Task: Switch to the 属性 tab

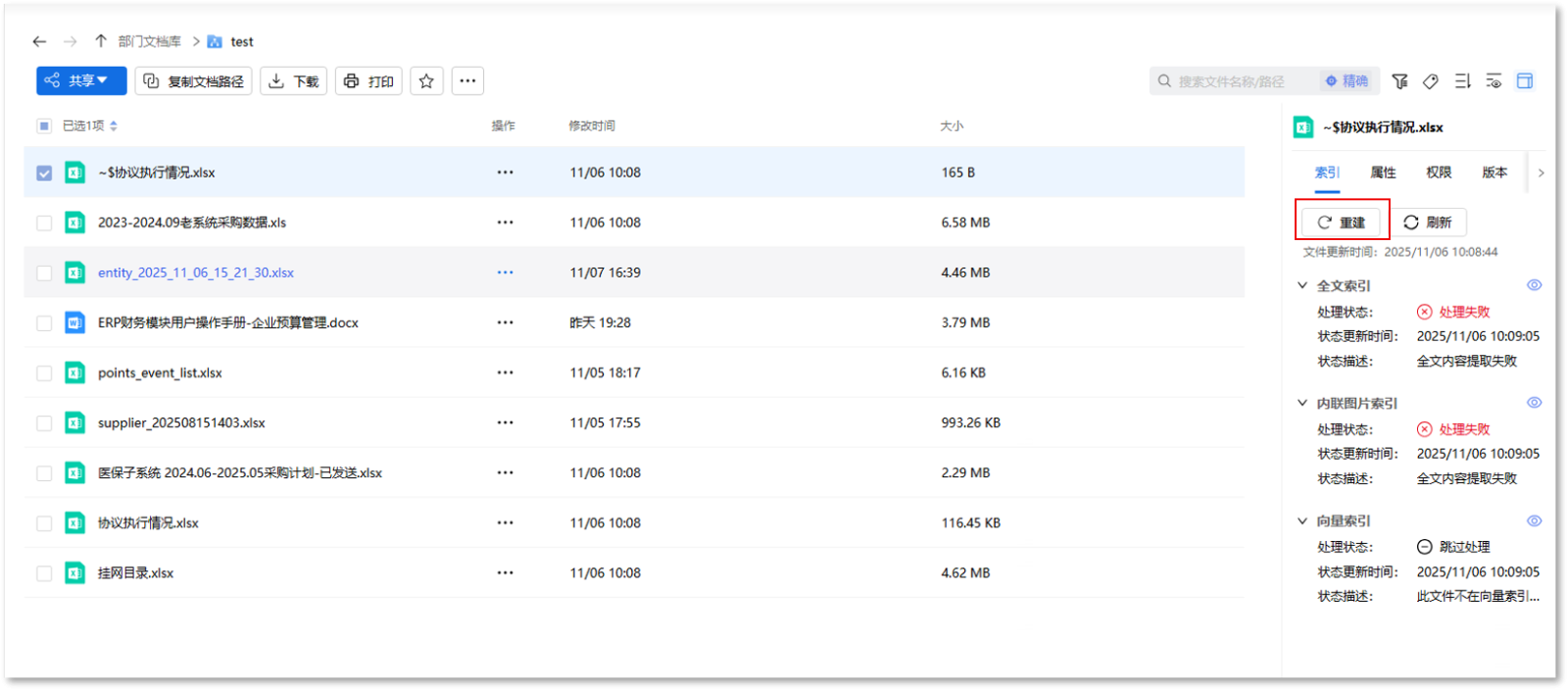Action: click(1383, 172)
